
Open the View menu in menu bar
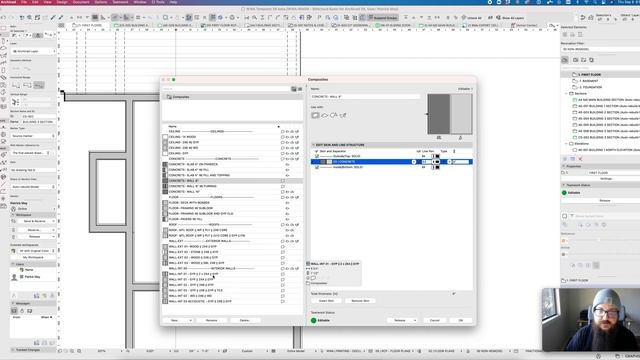pos(47,2)
